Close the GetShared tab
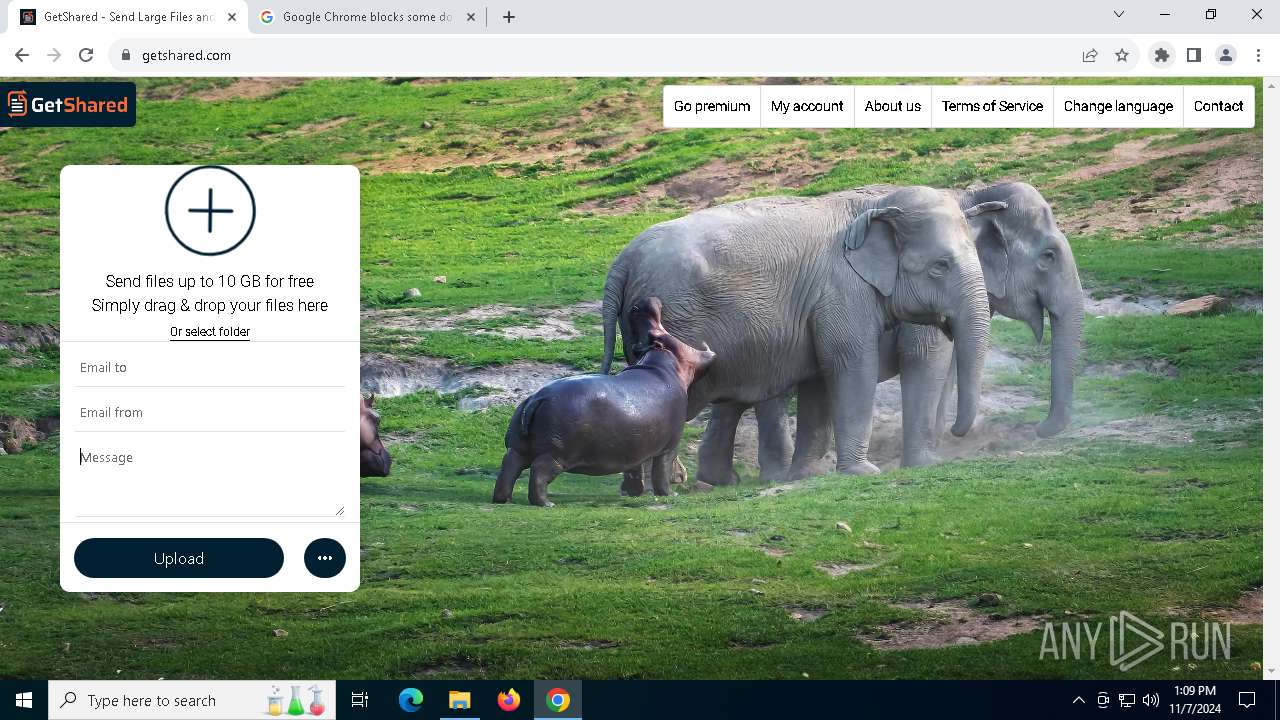Viewport: 1280px width, 720px height. point(232,17)
